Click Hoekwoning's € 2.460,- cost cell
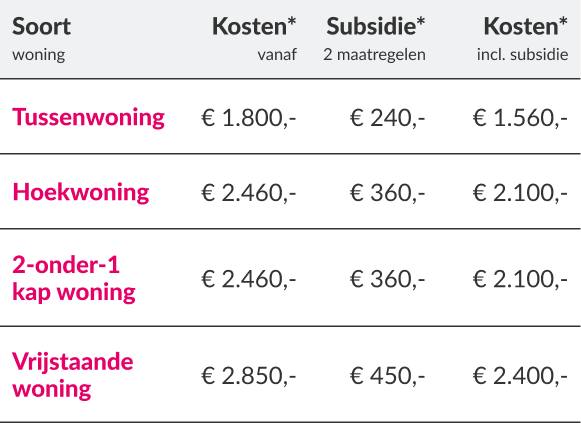Viewport: 581px width, 423px height. pyautogui.click(x=249, y=193)
